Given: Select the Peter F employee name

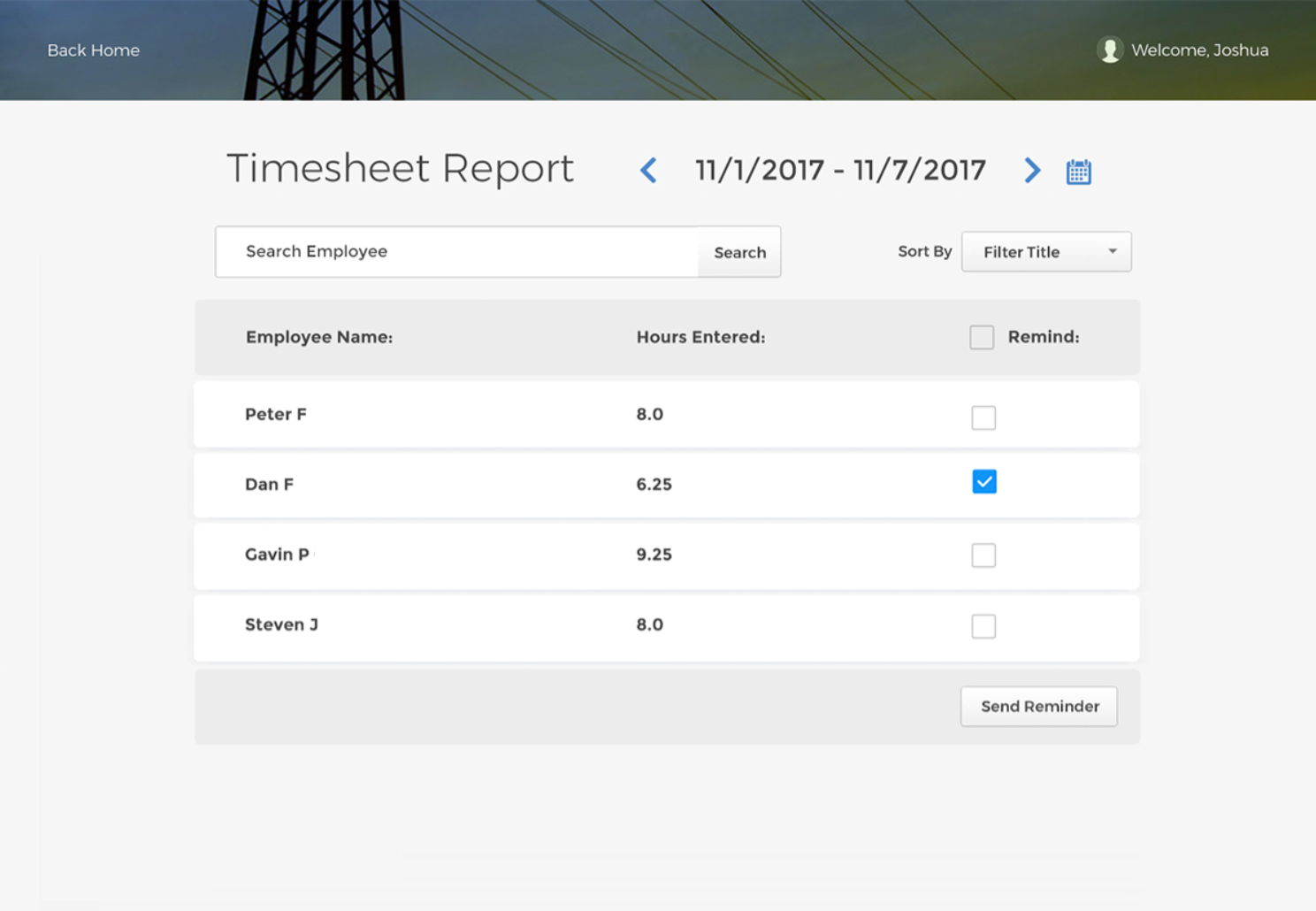Looking at the screenshot, I should coord(276,414).
